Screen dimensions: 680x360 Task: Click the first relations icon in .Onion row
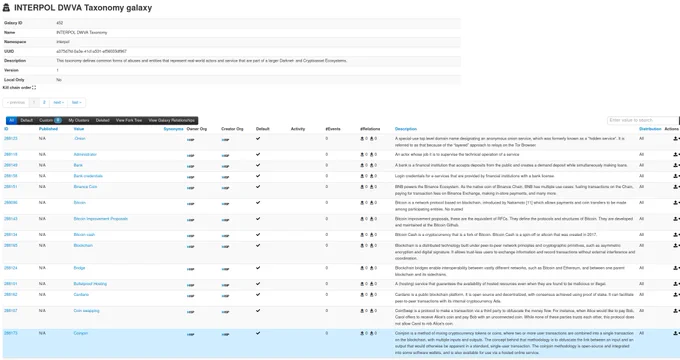(x=362, y=139)
